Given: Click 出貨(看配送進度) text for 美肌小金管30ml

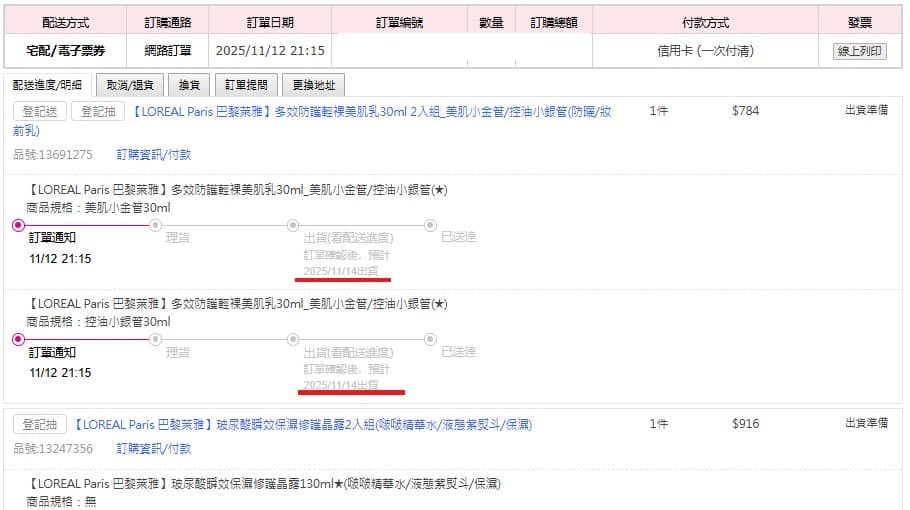Looking at the screenshot, I should point(348,237).
